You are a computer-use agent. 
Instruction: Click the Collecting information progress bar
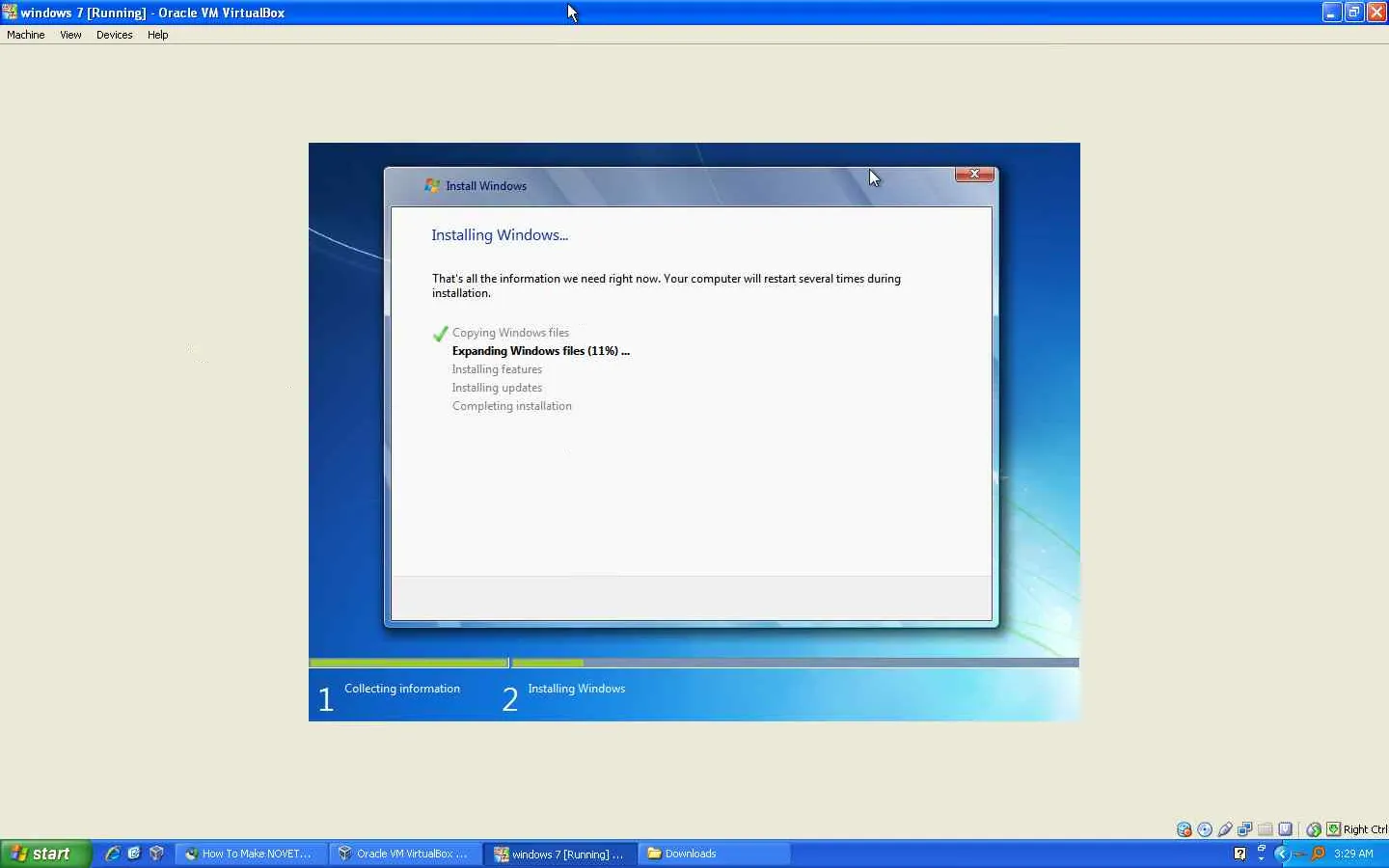408,664
